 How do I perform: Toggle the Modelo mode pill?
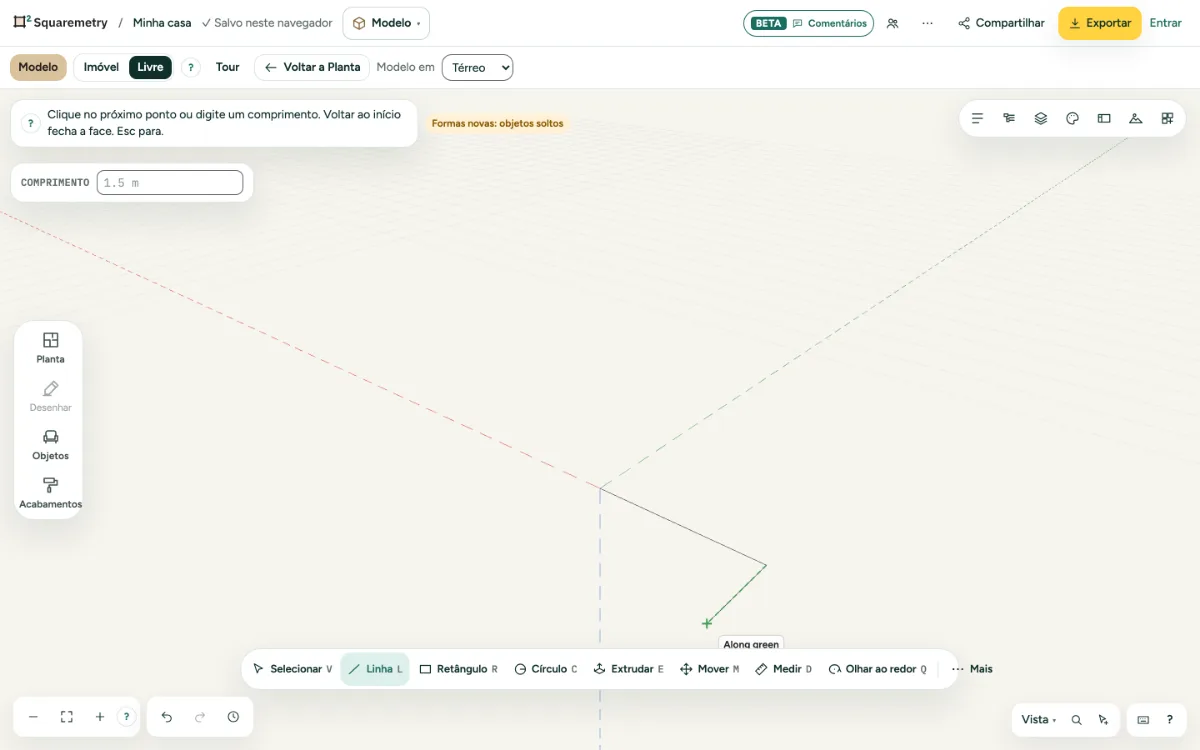(38, 67)
